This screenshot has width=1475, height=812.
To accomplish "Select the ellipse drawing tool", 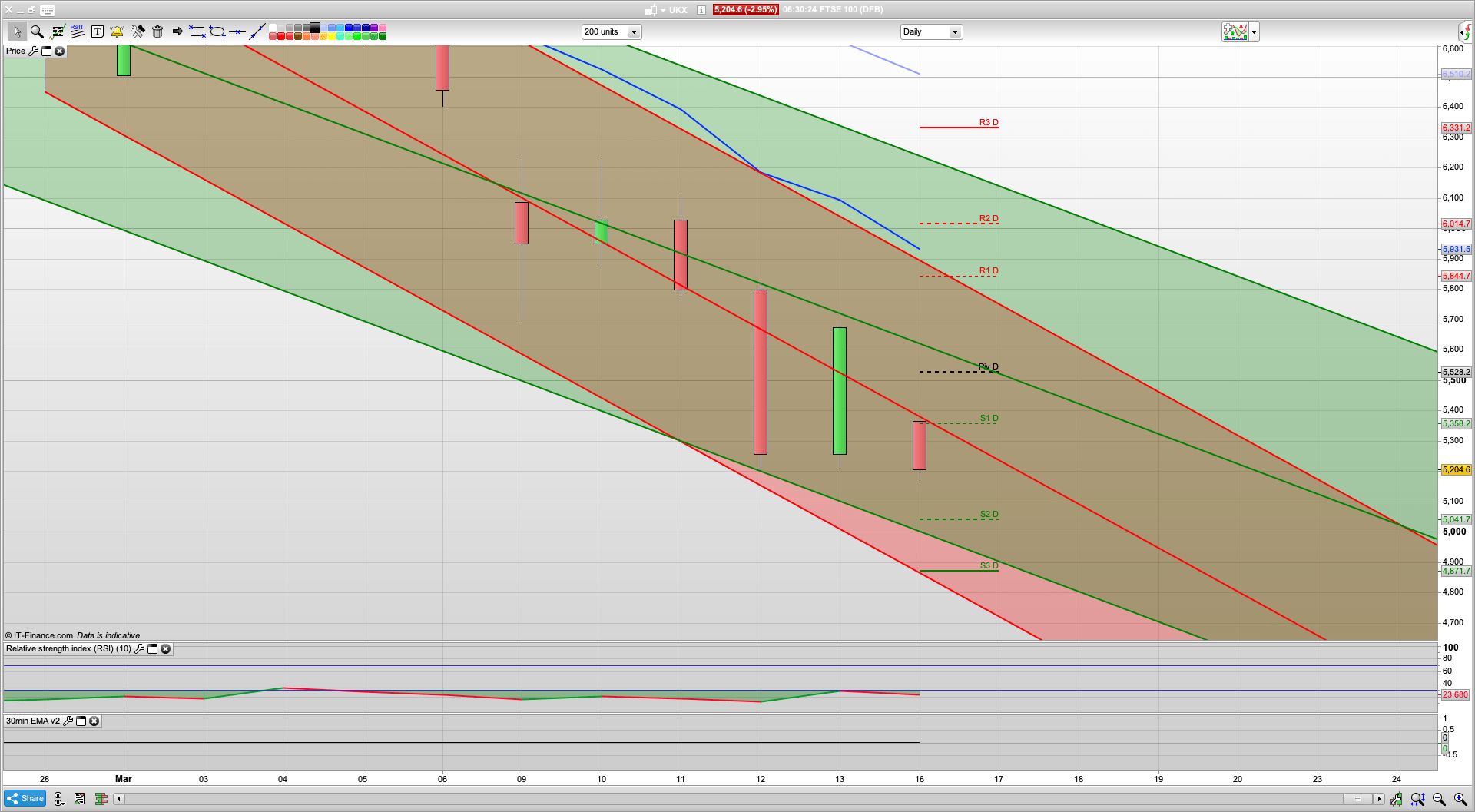I will point(217,31).
